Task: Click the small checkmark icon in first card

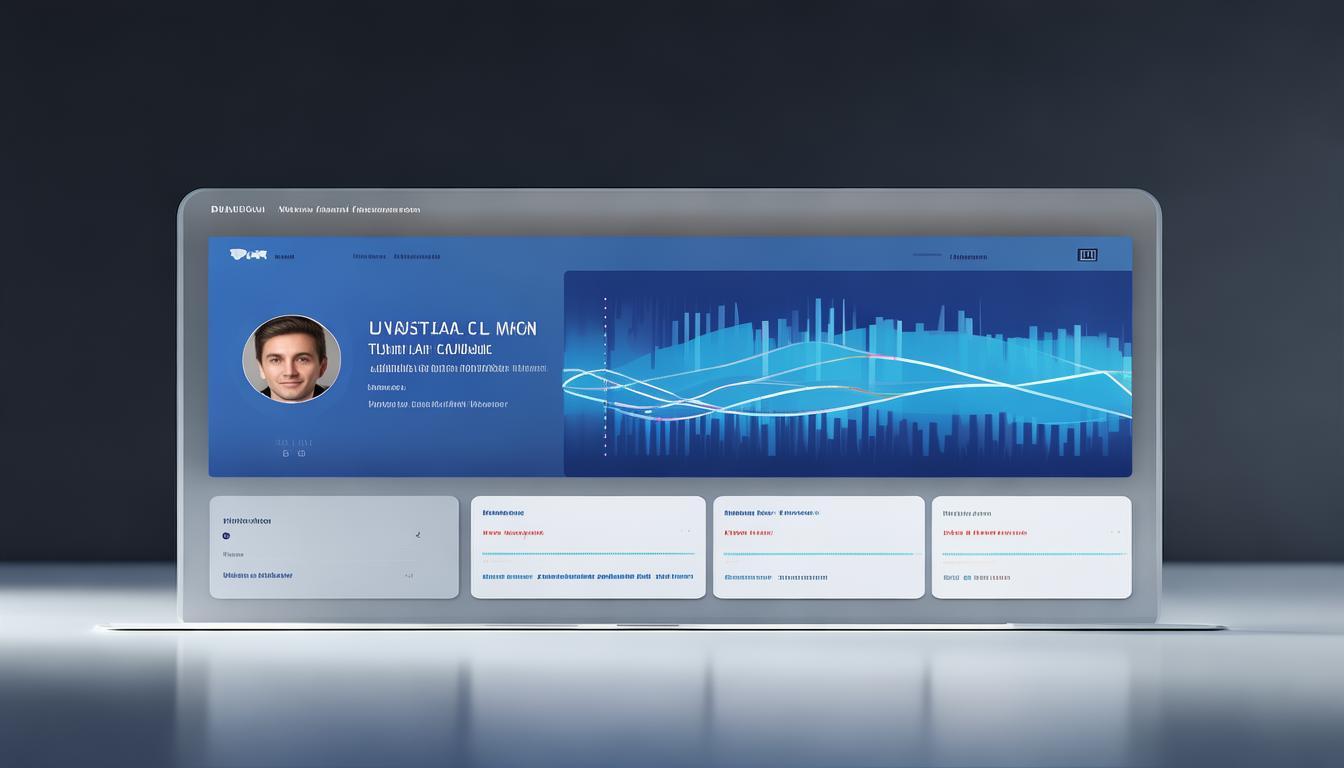Action: tap(418, 536)
